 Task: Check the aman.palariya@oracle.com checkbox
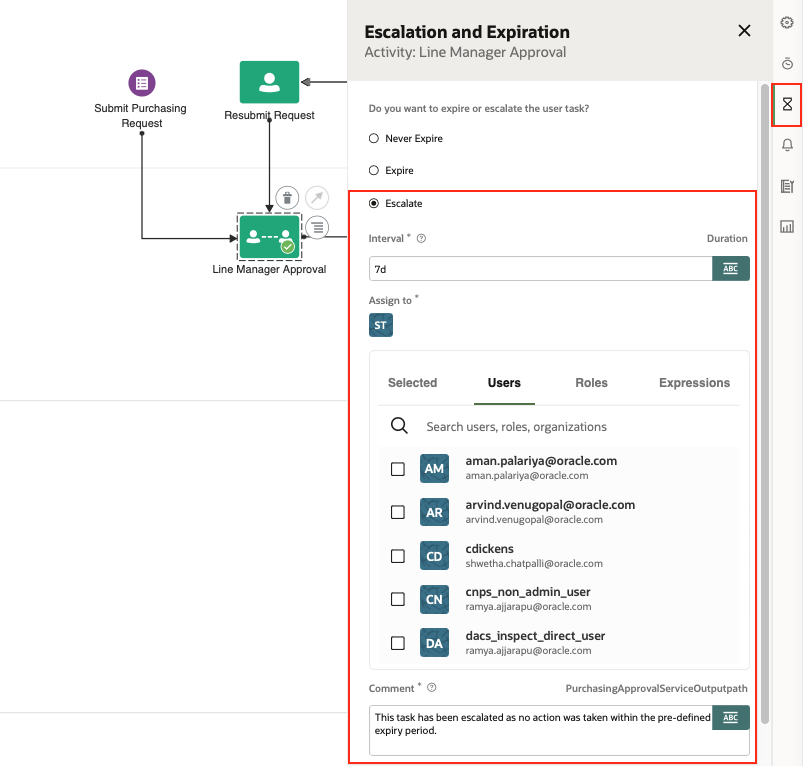pyautogui.click(x=398, y=469)
